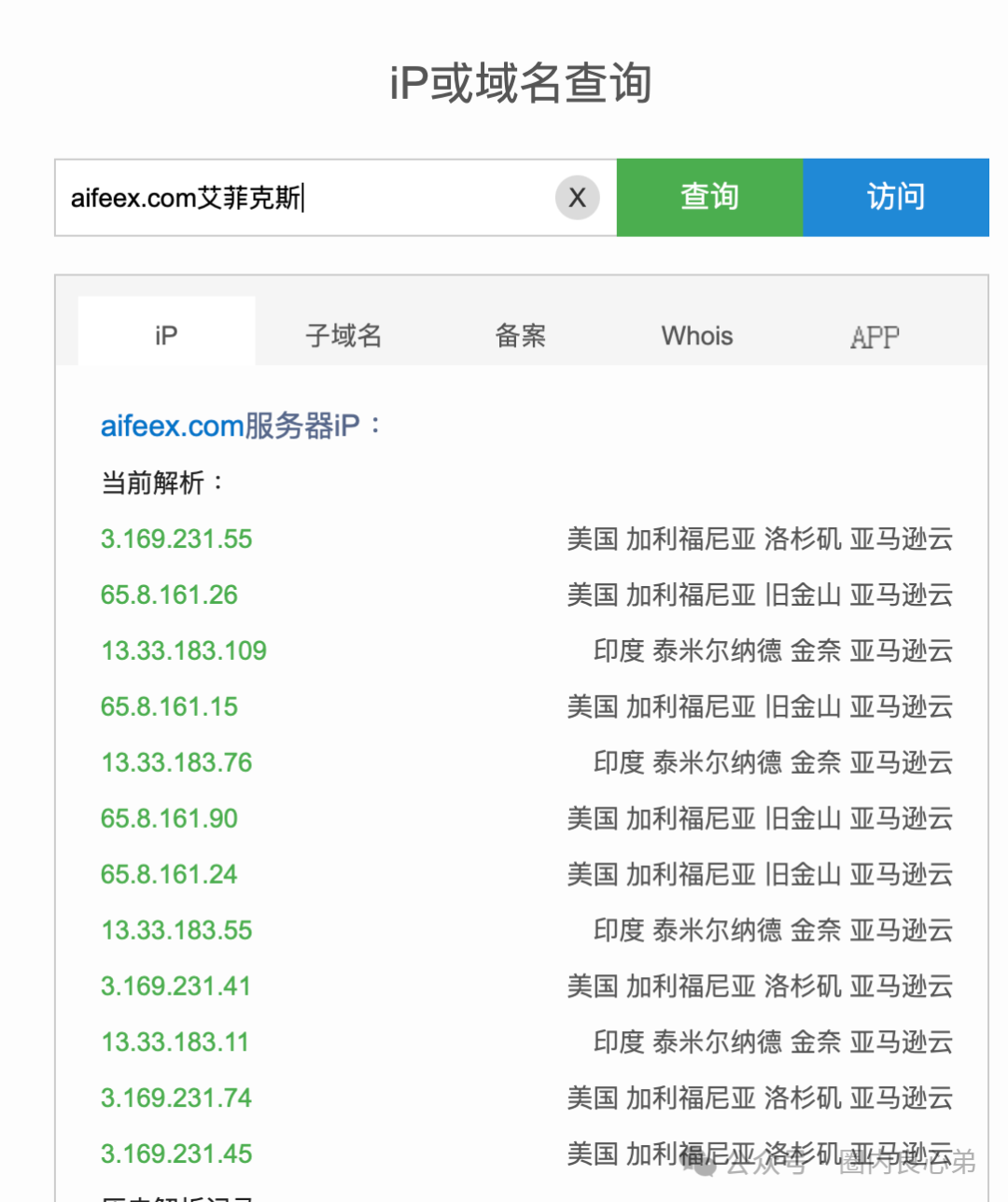
Task: Clear the search box with the X icon
Action: click(577, 197)
